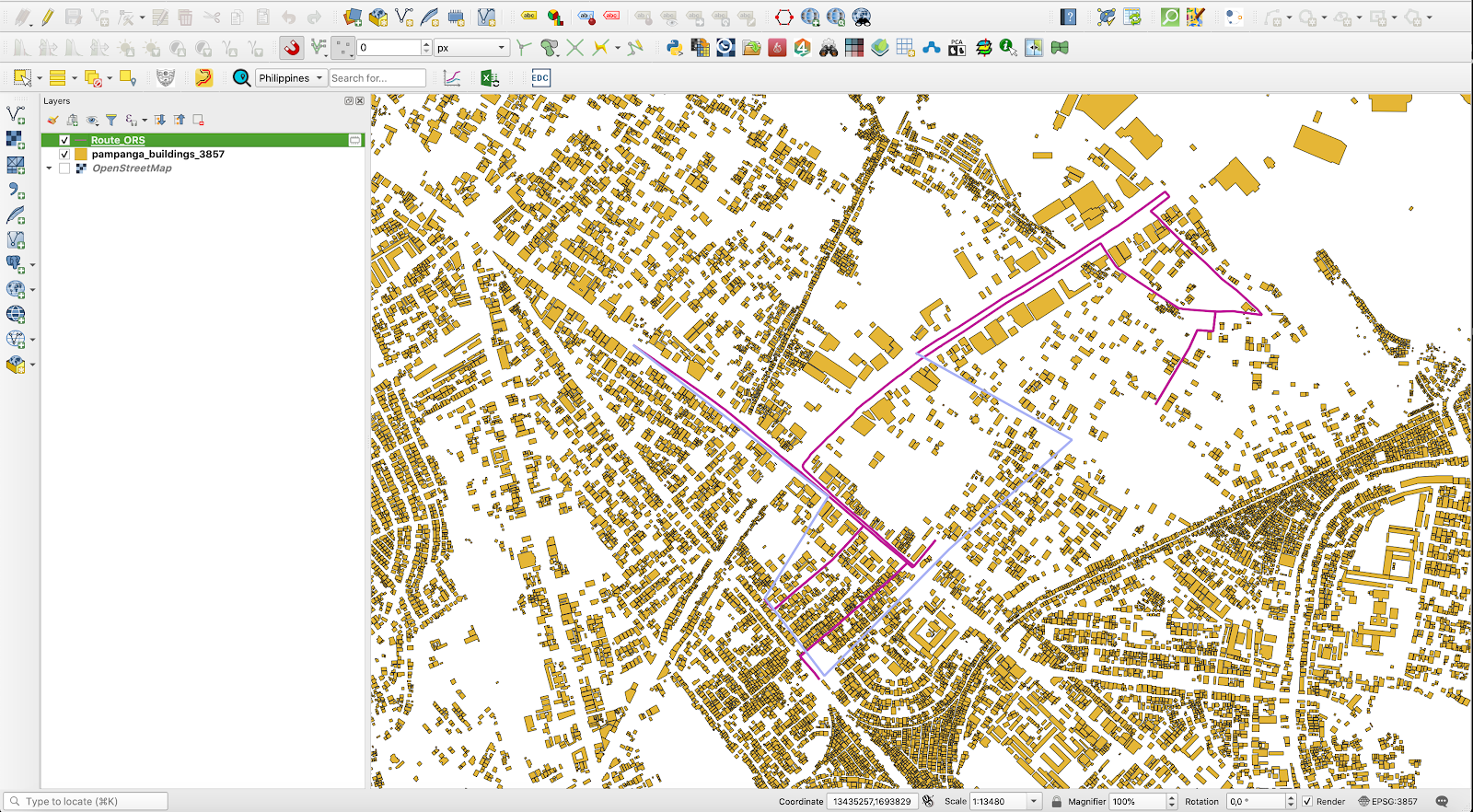Viewport: 1473px width, 812px height.
Task: Hide the pampanga_buildings_3857 layer
Action: click(x=64, y=155)
